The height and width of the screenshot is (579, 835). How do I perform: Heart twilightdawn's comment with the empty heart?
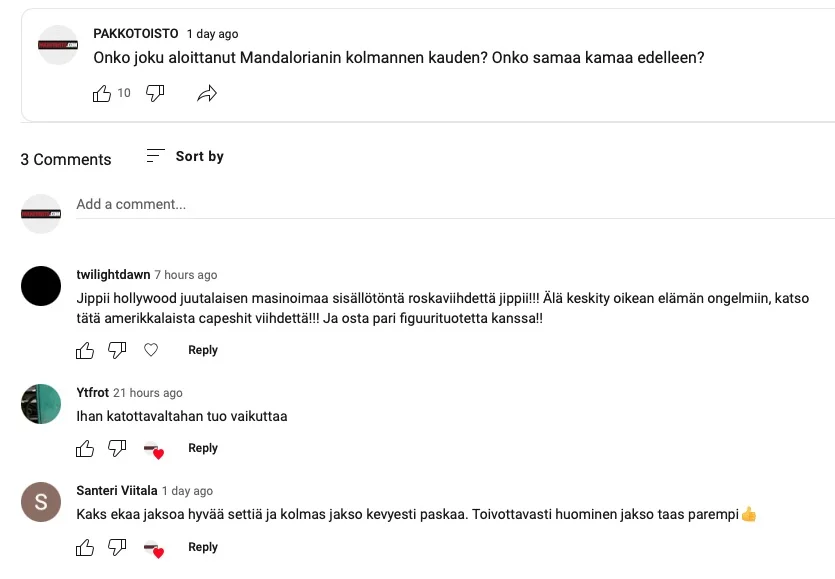(152, 350)
